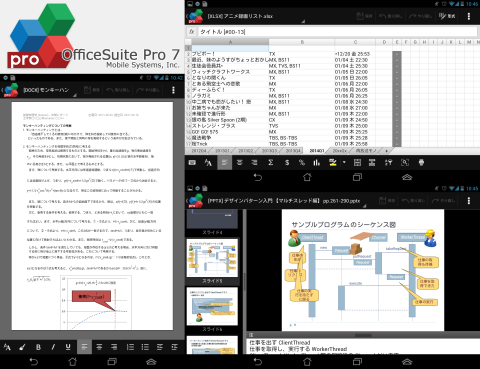The width and height of the screenshot is (480, 369).
Task: Click the insert row icon in the spreadsheet toolbar
Action: point(372,163)
